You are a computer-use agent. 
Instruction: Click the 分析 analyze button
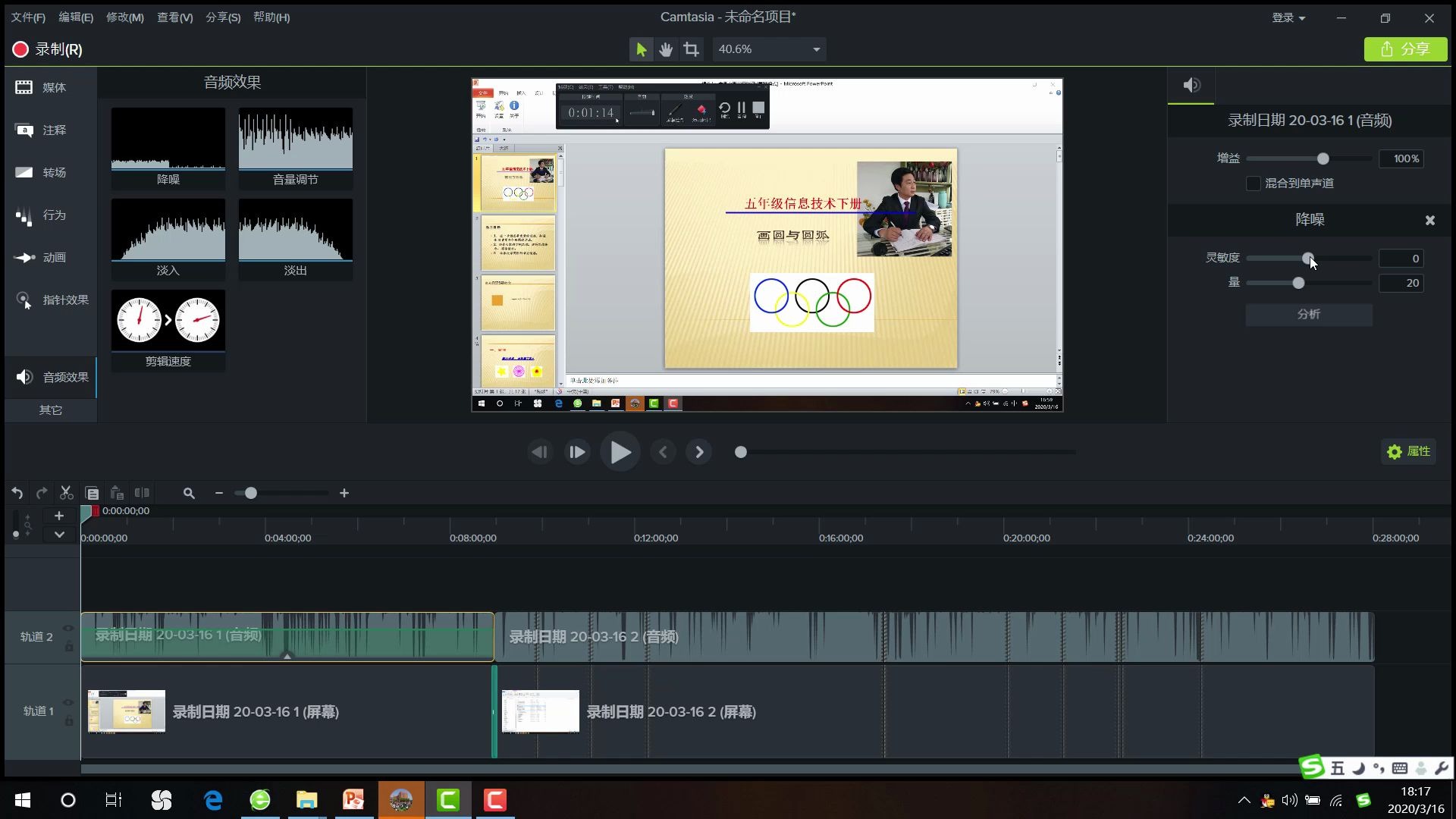1308,314
